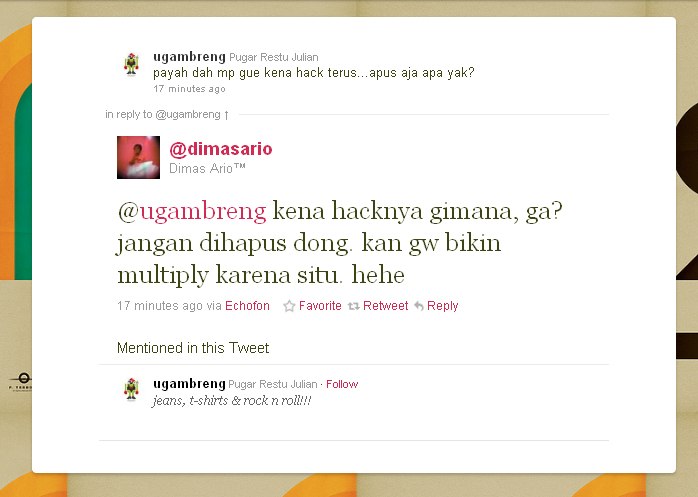Click the ugambreng username on the original tweet
Image resolution: width=698 pixels, height=497 pixels.
(x=189, y=57)
